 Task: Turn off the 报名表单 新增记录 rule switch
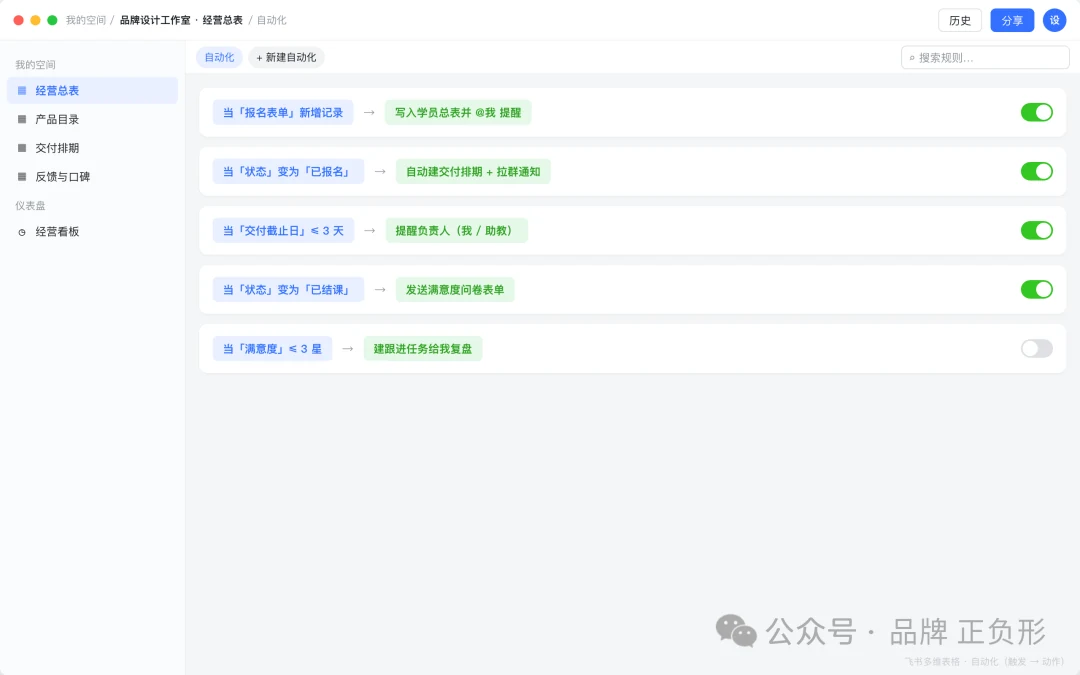tap(1037, 112)
